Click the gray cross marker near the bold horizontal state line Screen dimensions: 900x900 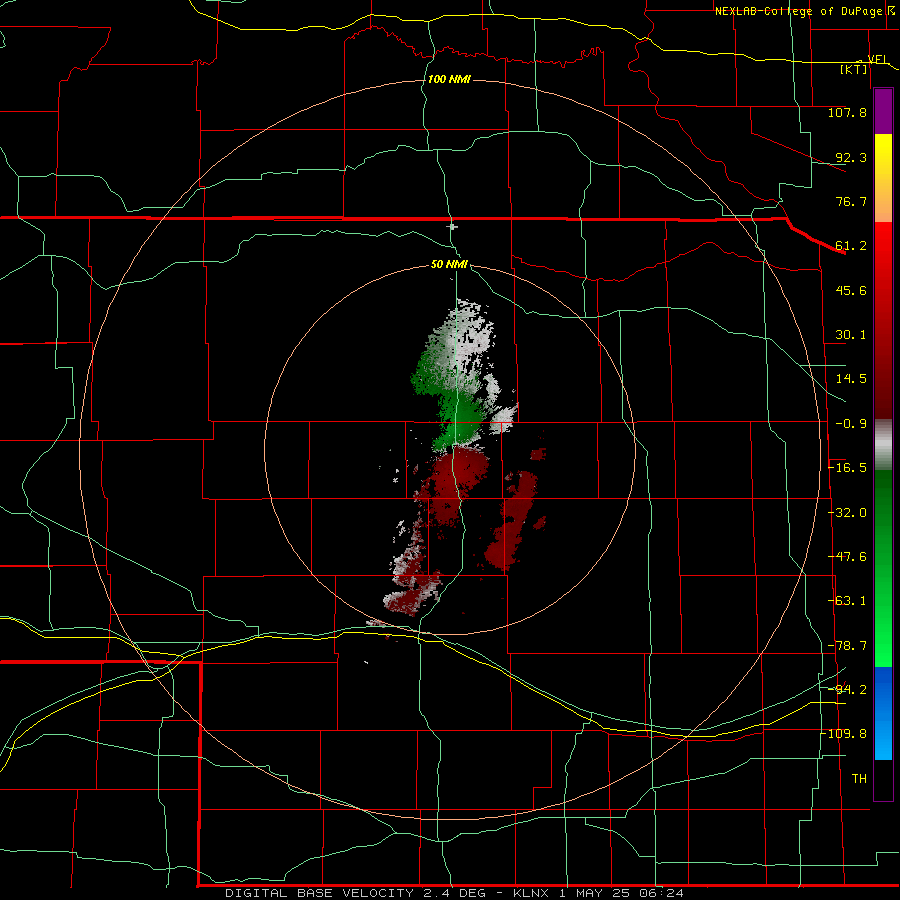point(452,226)
